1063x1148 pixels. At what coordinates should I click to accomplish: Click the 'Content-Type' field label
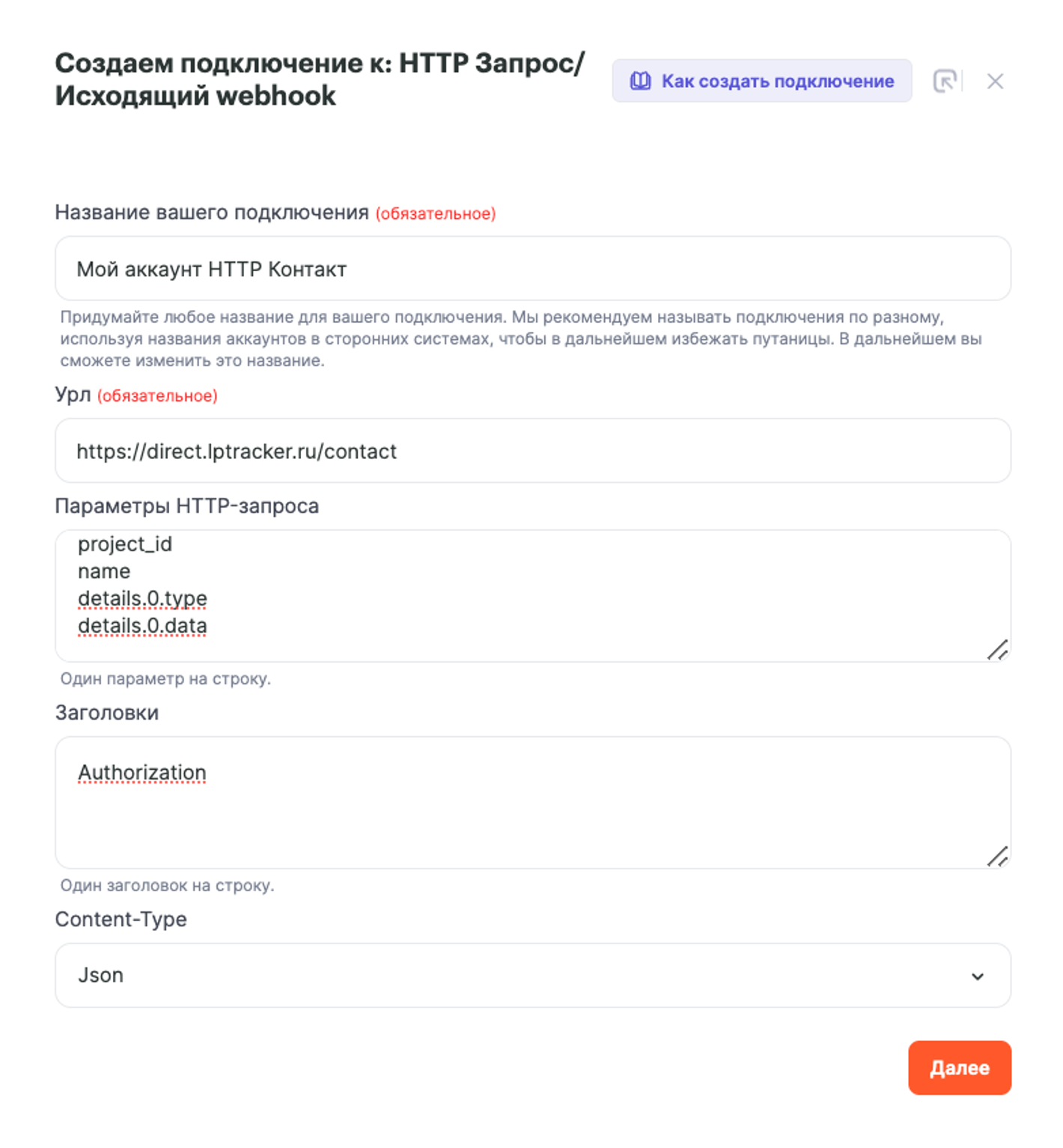[x=121, y=919]
